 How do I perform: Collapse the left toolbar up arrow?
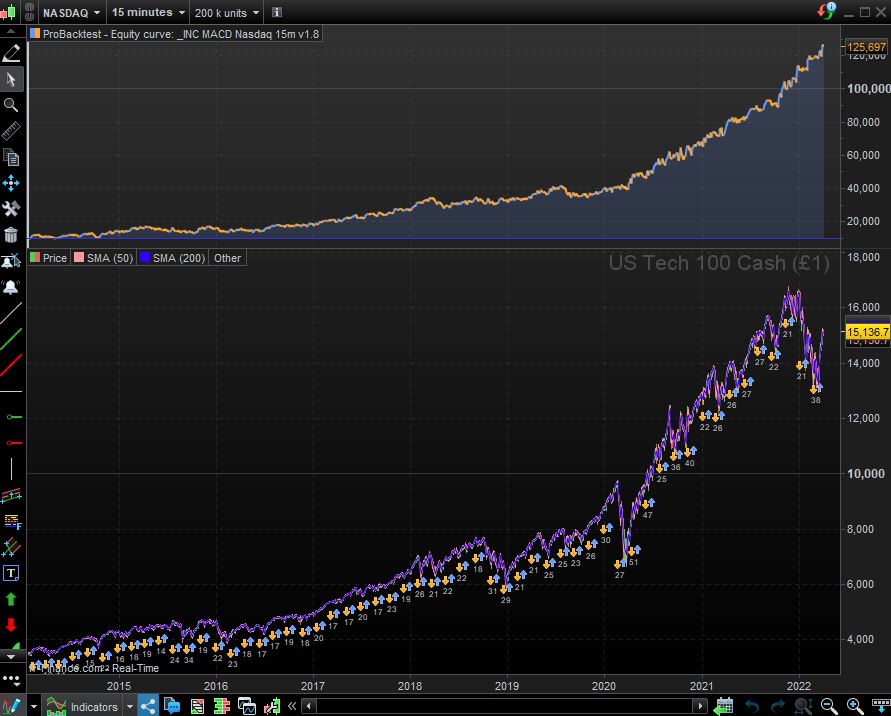(11, 31)
